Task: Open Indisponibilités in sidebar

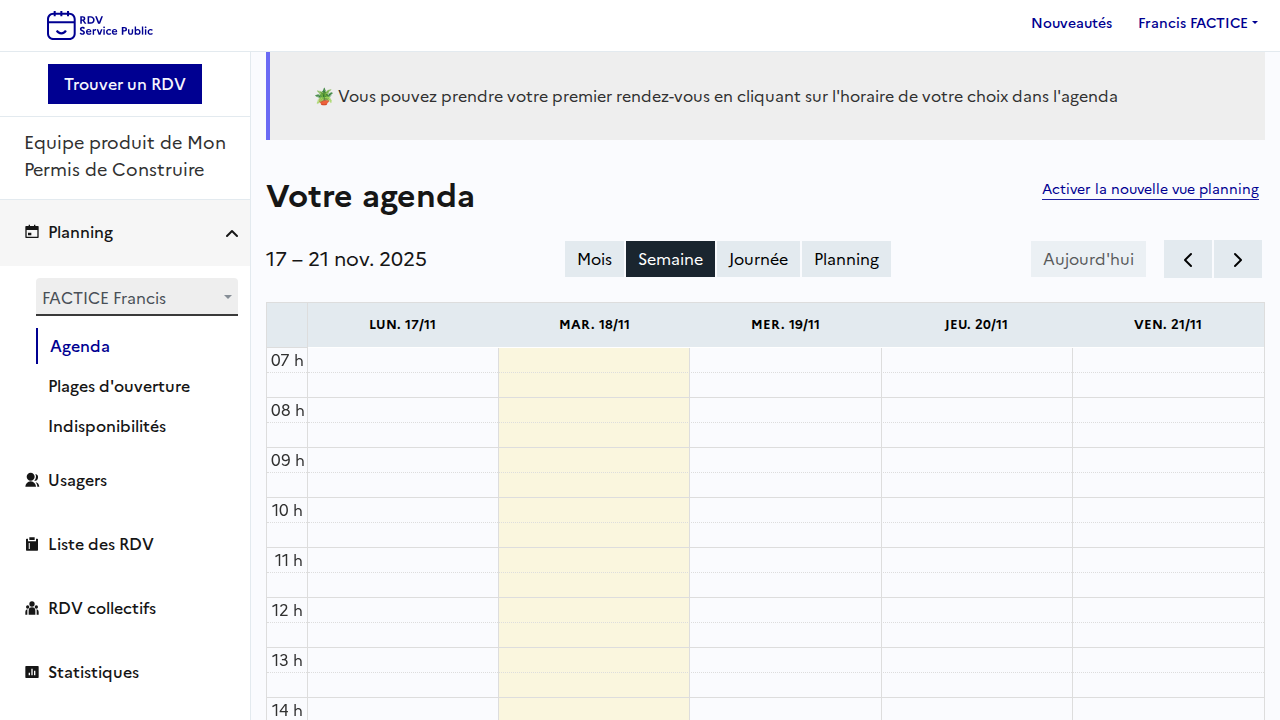Action: [x=107, y=426]
